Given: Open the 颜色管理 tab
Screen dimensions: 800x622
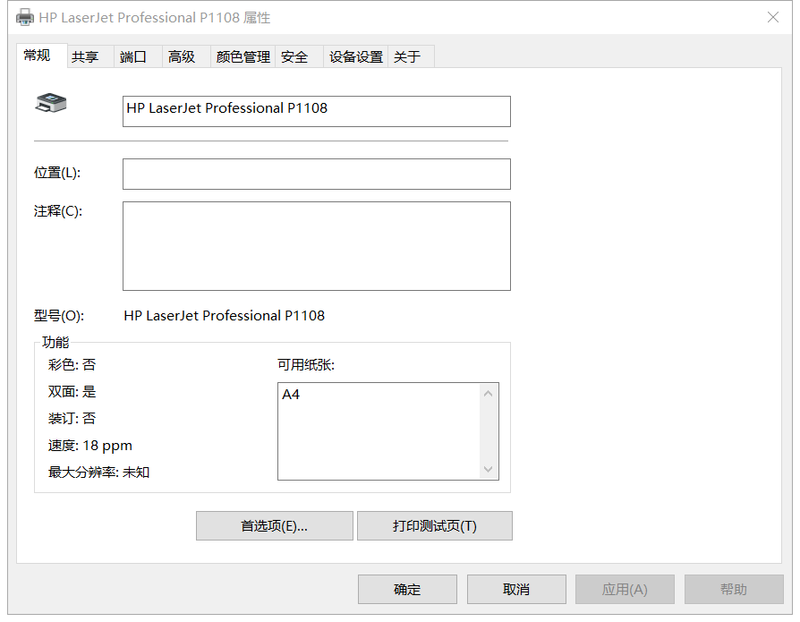Looking at the screenshot, I should [243, 58].
